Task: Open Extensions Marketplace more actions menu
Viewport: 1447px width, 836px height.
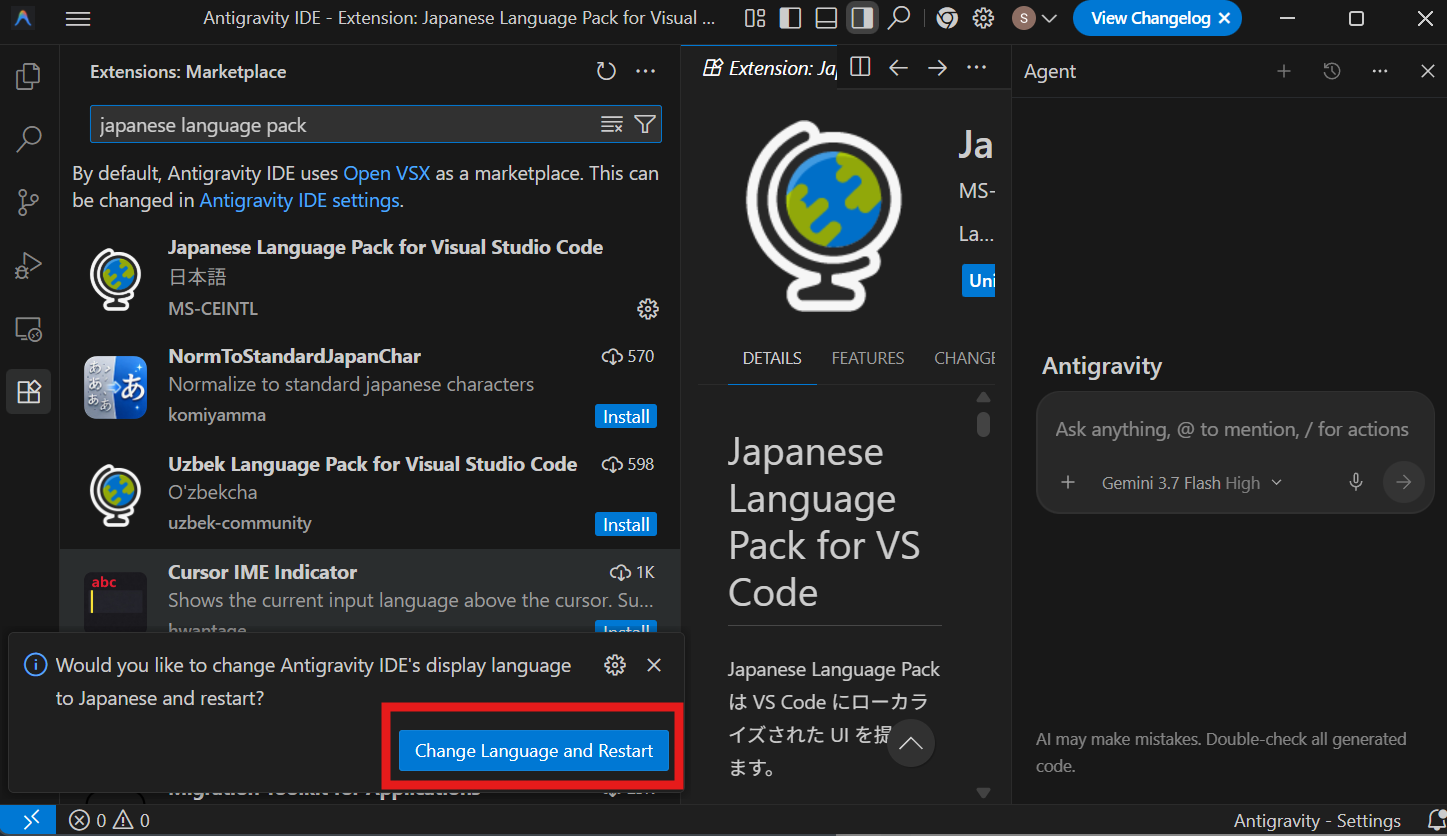Action: tap(646, 71)
